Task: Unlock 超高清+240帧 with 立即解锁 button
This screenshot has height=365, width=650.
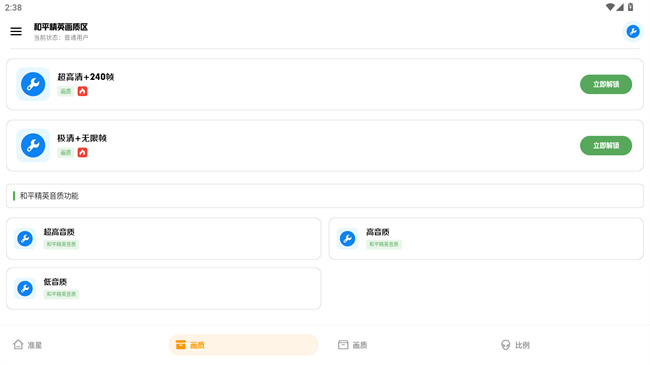Action: pos(606,84)
